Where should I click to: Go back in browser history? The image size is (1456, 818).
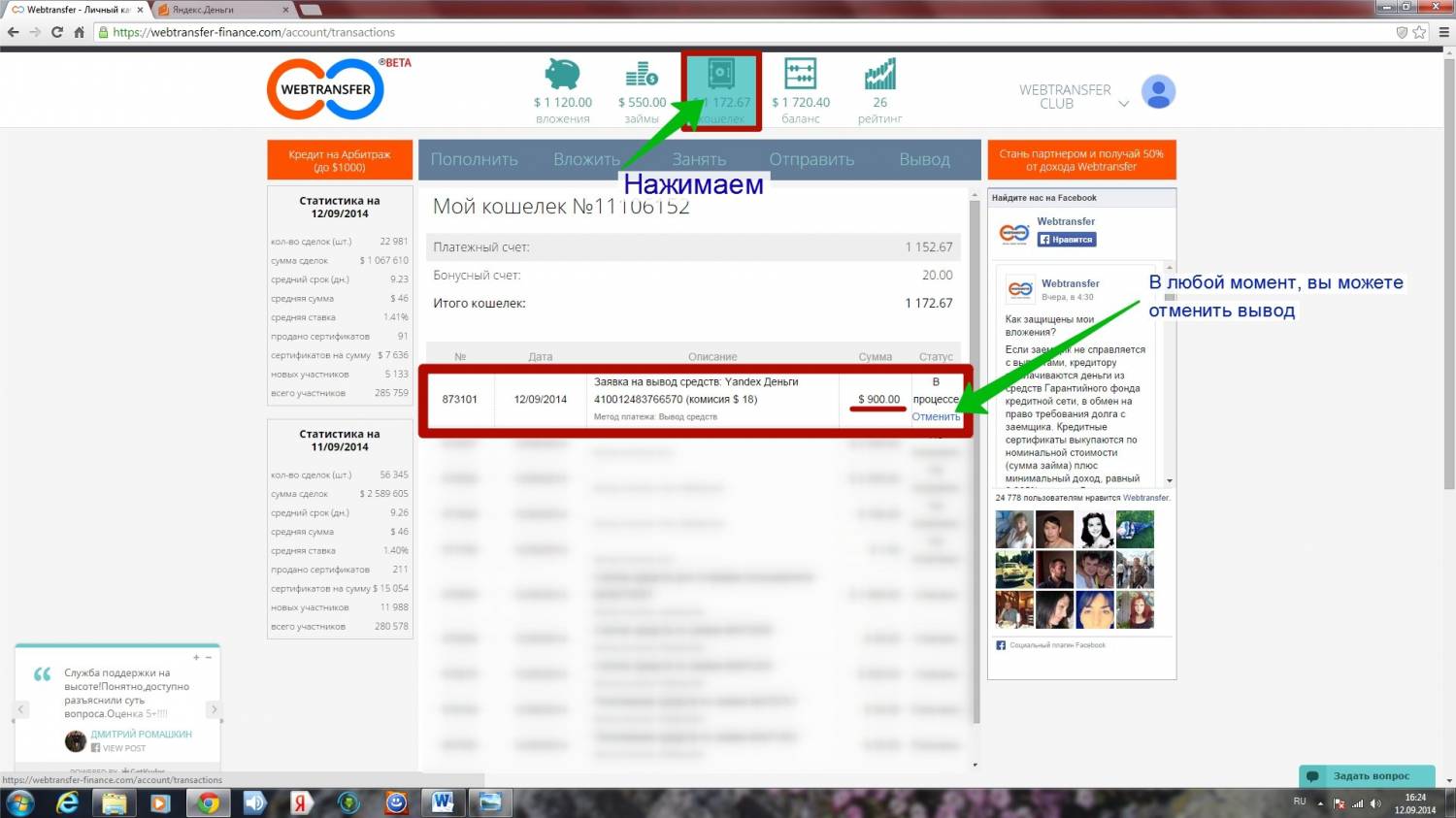[x=14, y=32]
